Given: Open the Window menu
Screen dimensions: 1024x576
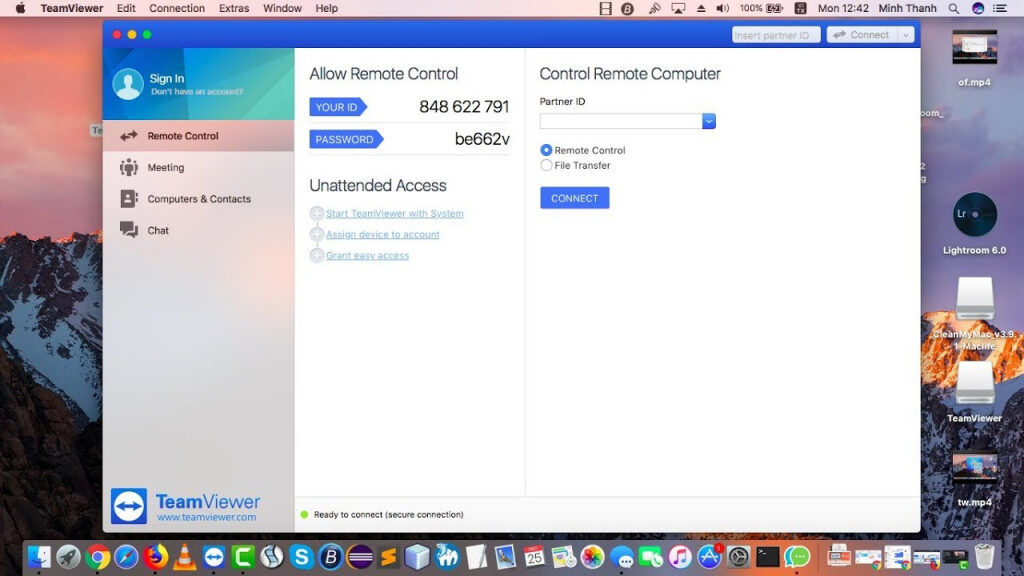Looking at the screenshot, I should [x=282, y=8].
